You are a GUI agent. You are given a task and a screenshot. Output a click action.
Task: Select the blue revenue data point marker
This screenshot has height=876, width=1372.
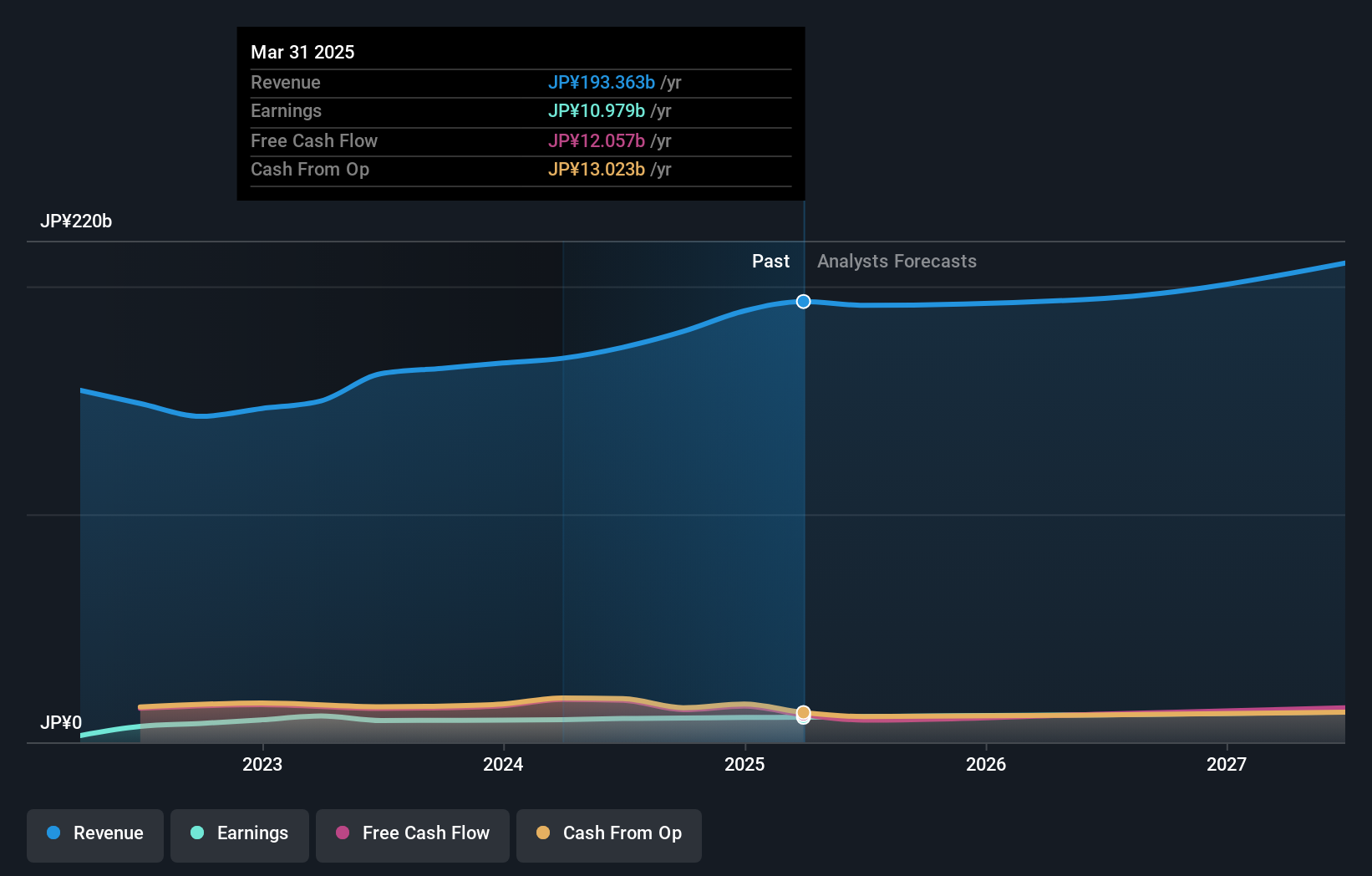coord(803,302)
